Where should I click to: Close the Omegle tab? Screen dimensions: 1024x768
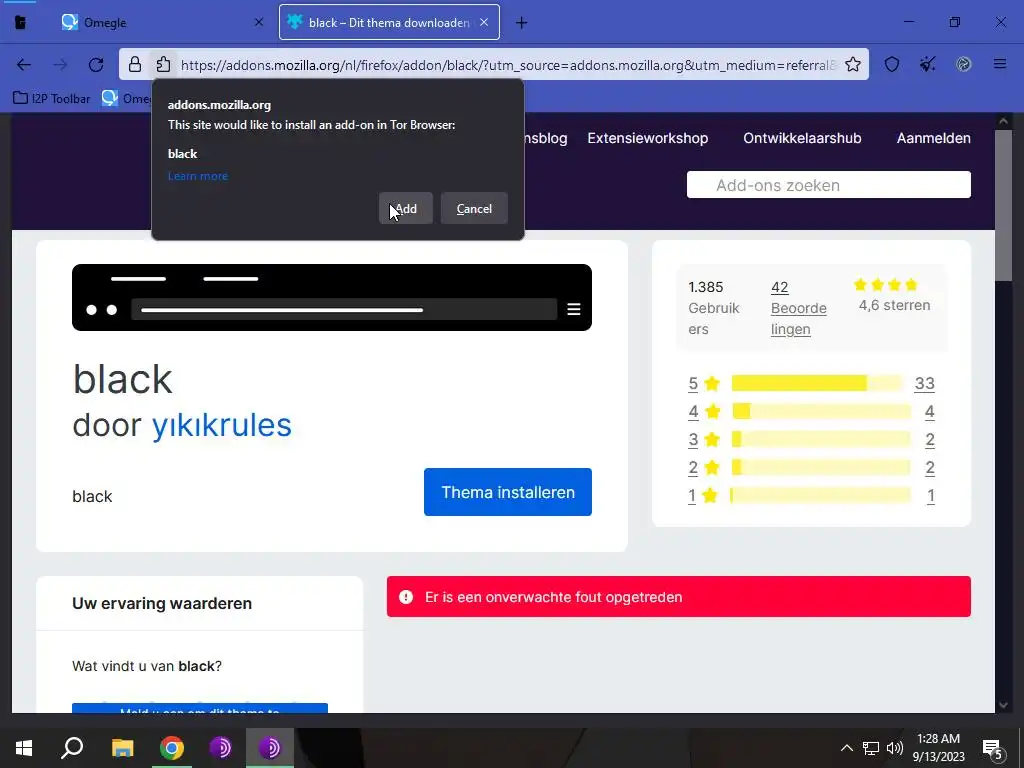pos(259,22)
